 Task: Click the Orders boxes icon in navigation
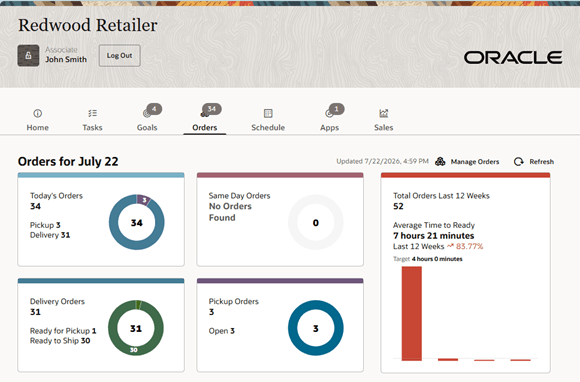tap(204, 114)
